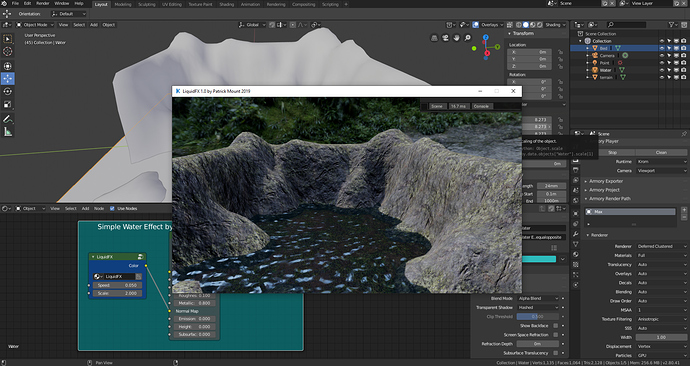Choose the Rotate tool in left toolbar
690x366 pixels.
[x=7, y=92]
